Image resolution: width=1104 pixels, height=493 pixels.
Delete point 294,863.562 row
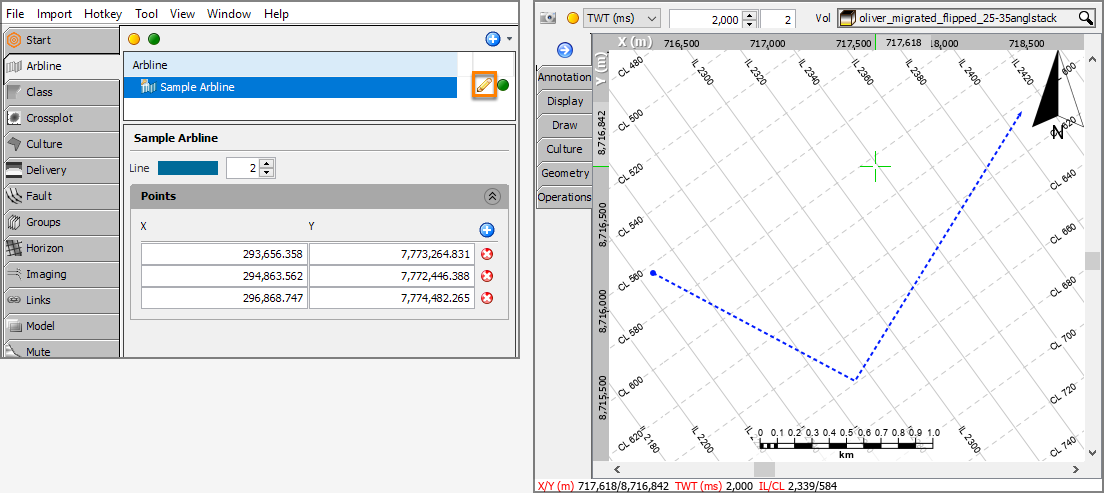pyautogui.click(x=487, y=276)
